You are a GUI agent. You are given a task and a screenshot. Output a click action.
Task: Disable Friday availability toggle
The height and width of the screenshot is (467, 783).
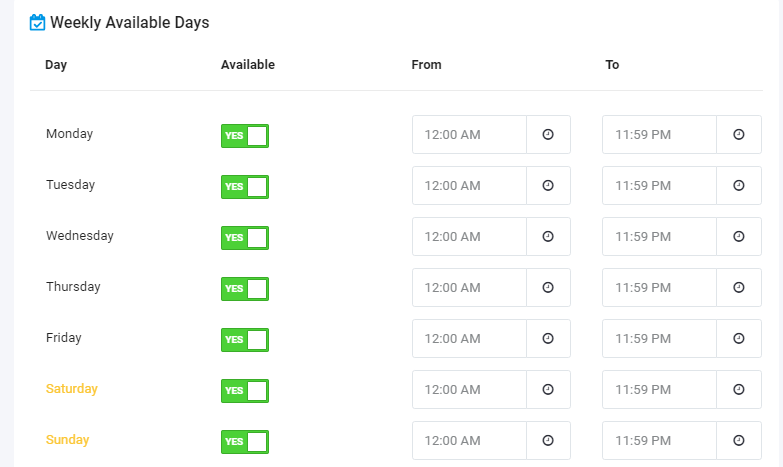[245, 340]
